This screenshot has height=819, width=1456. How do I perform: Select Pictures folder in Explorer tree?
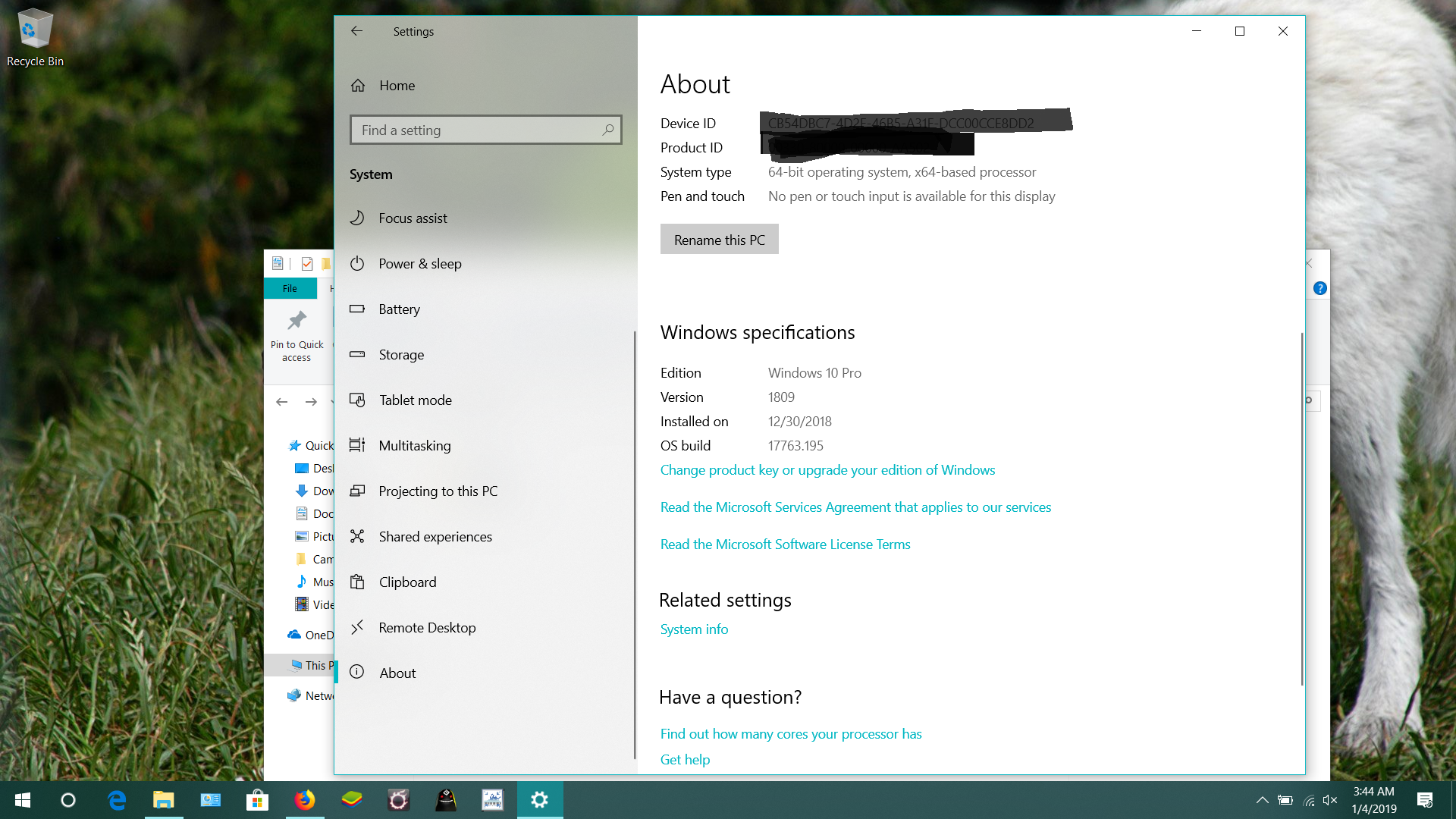coord(314,537)
